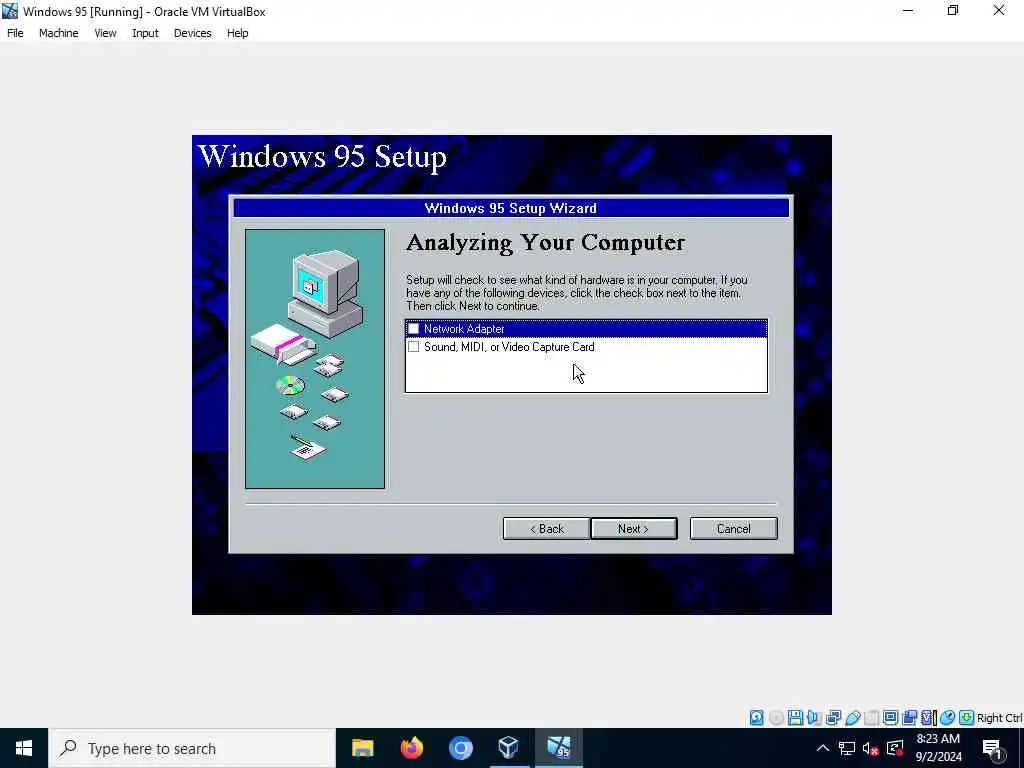Select the Network Adapter list row
Screen dimensions: 1024x768
point(586,328)
